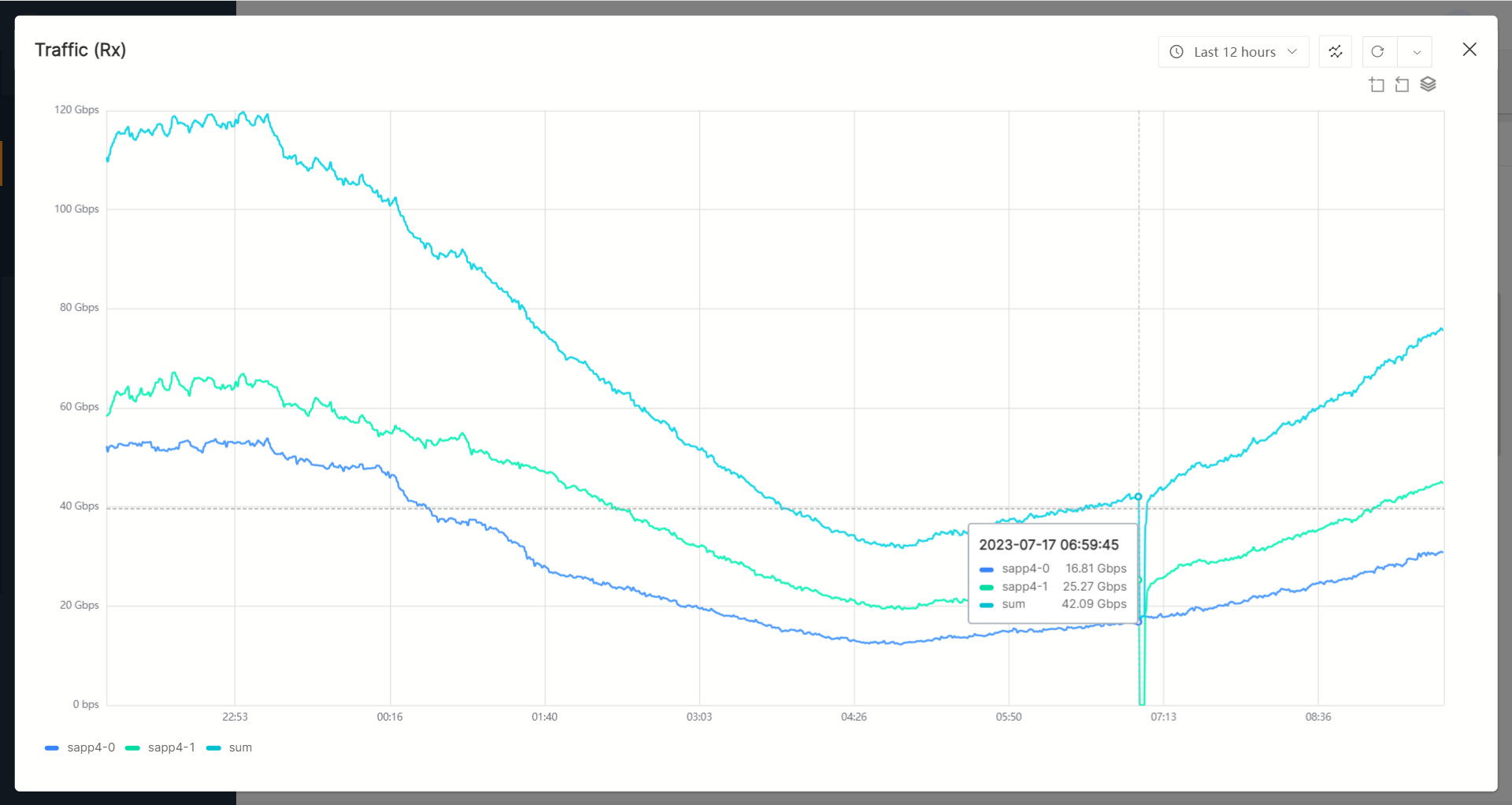Toggle the sum series in the legend
Image resolution: width=1512 pixels, height=805 pixels.
click(x=240, y=747)
